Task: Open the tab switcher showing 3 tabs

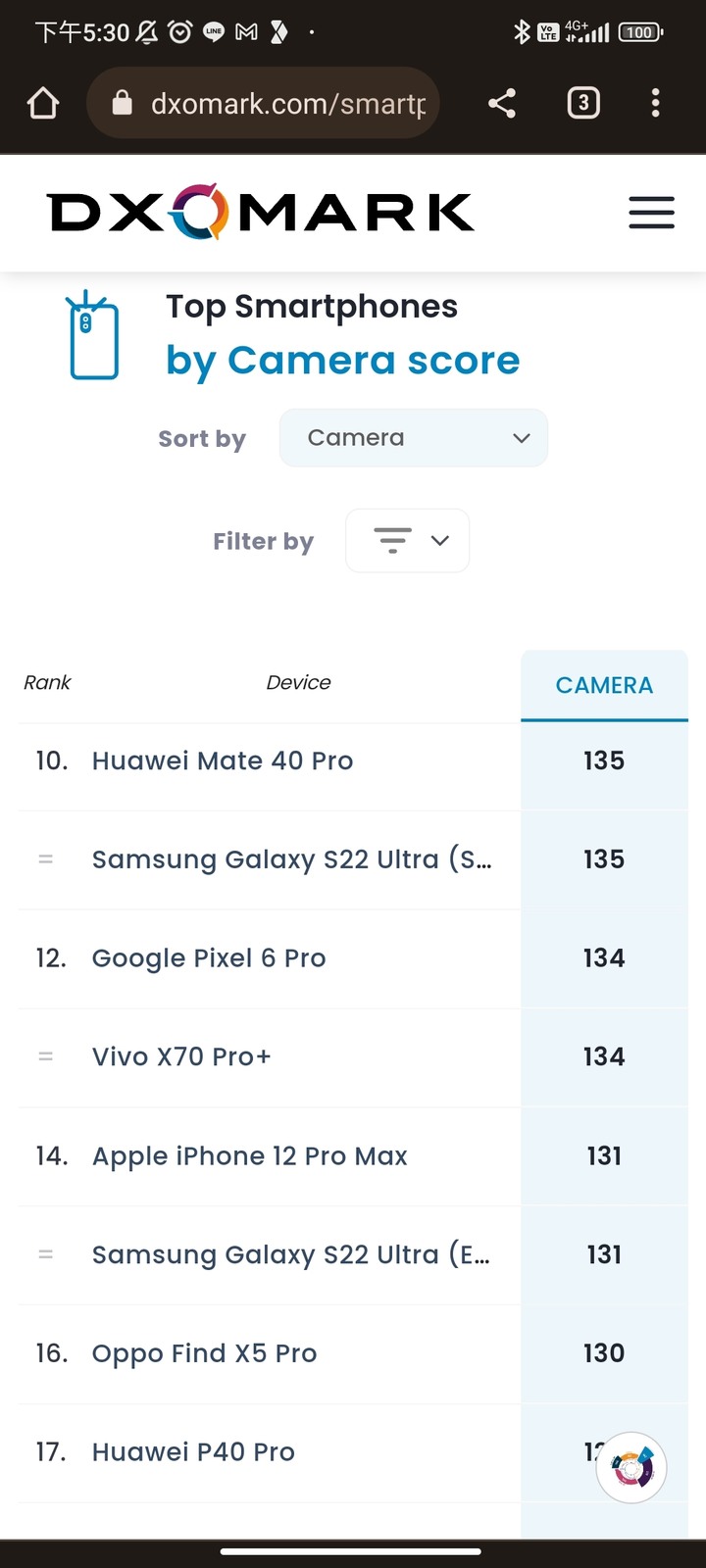Action: coord(583,103)
